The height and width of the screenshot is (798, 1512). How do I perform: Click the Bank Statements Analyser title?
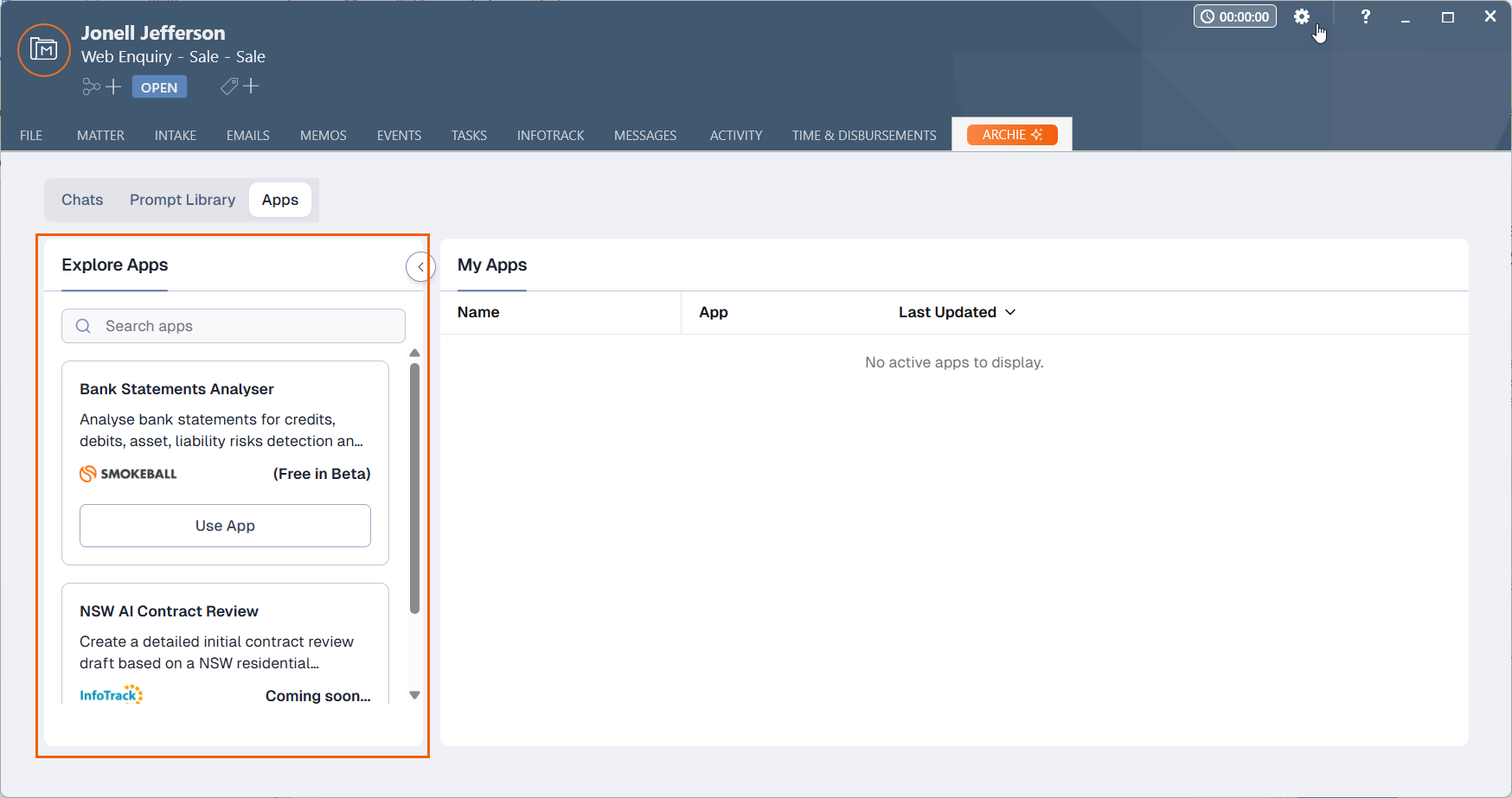(x=176, y=389)
